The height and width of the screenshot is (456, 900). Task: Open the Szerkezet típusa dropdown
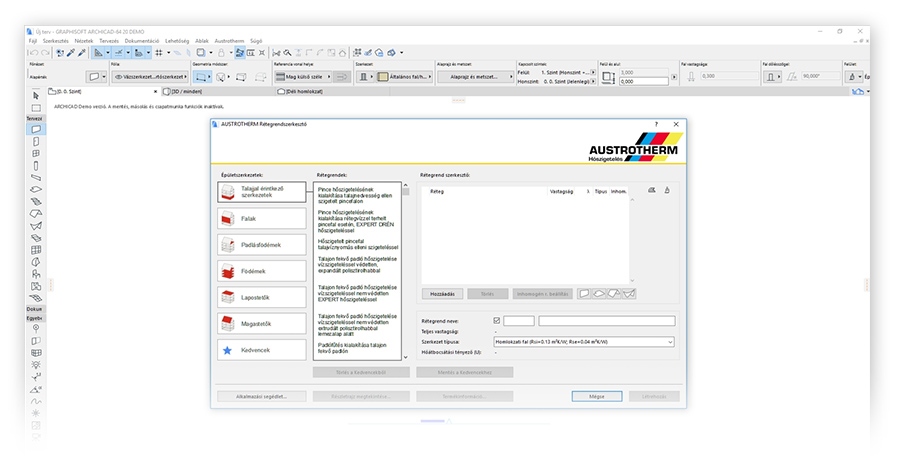[x=584, y=342]
